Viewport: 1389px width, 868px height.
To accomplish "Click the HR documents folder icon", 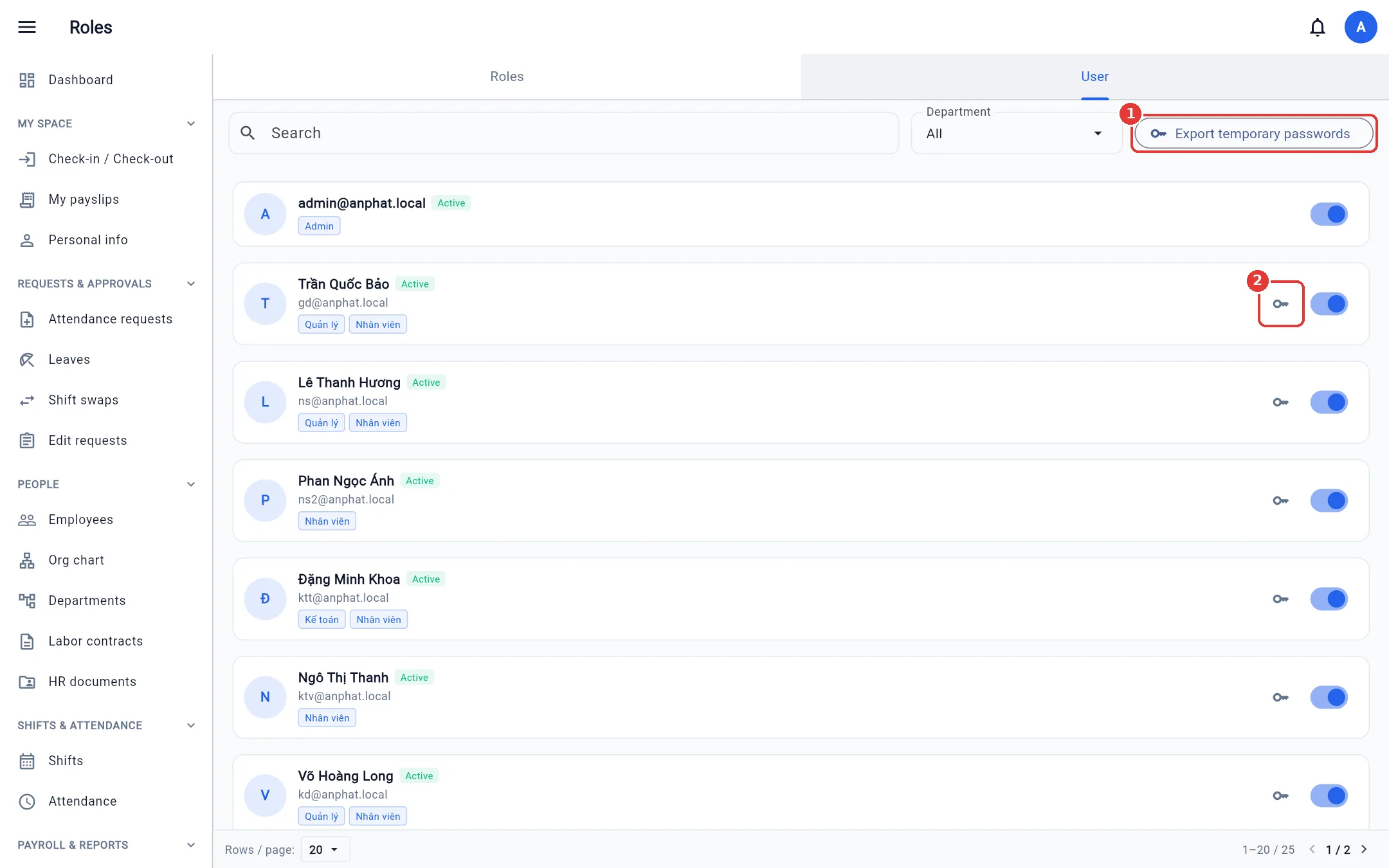I will click(x=27, y=682).
